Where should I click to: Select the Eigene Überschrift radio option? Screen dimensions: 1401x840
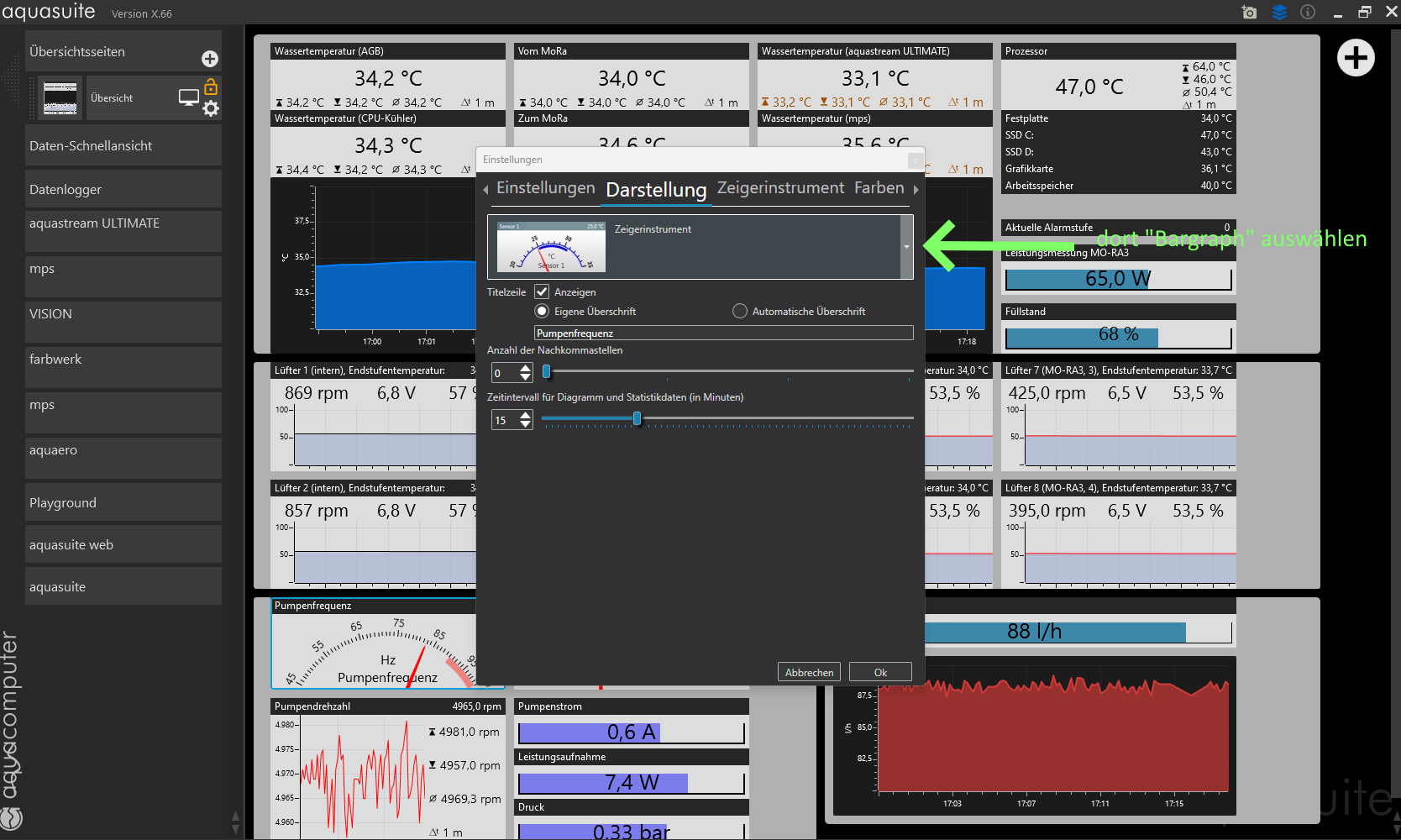click(542, 311)
